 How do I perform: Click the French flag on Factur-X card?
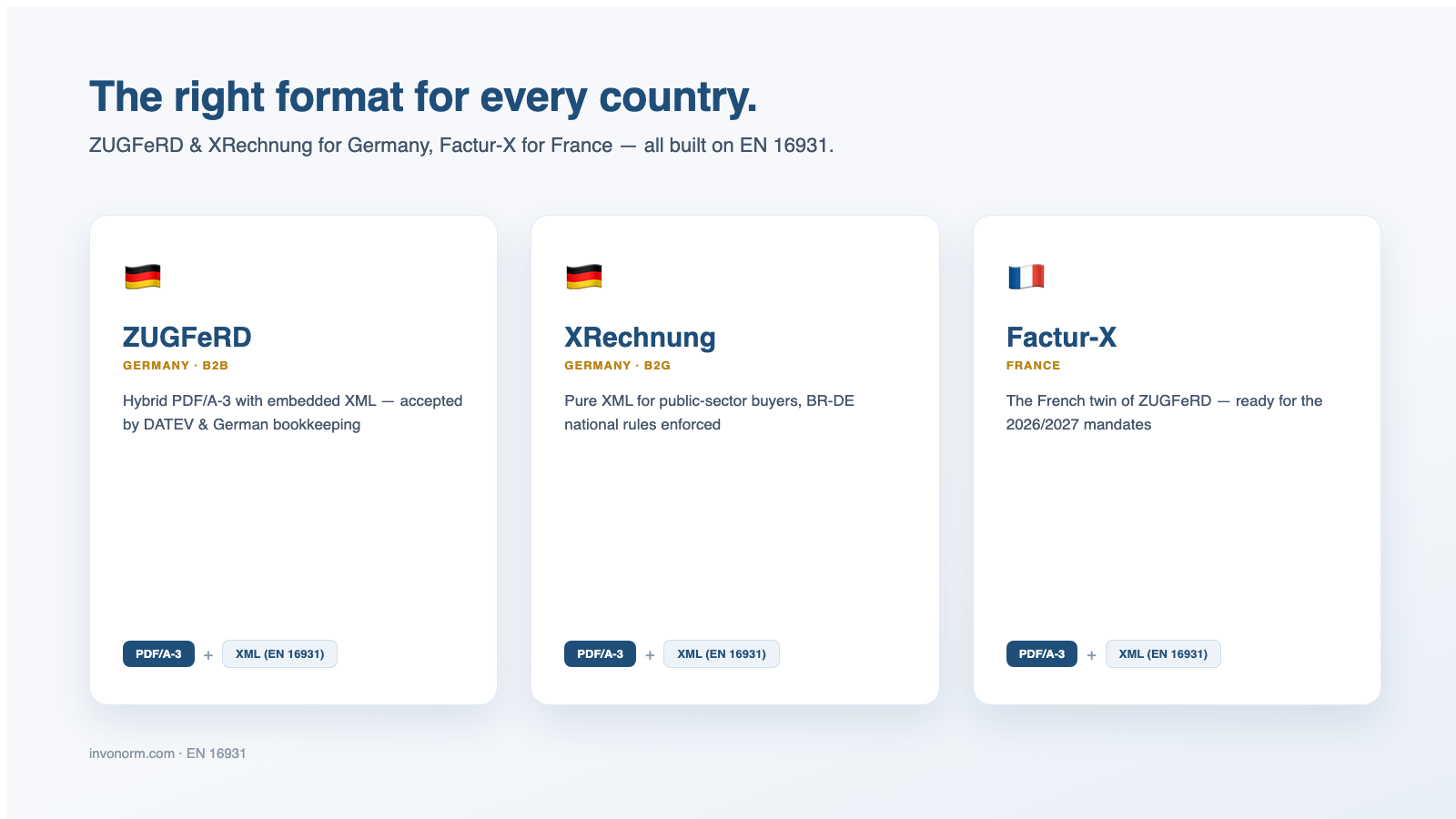[x=1026, y=276]
